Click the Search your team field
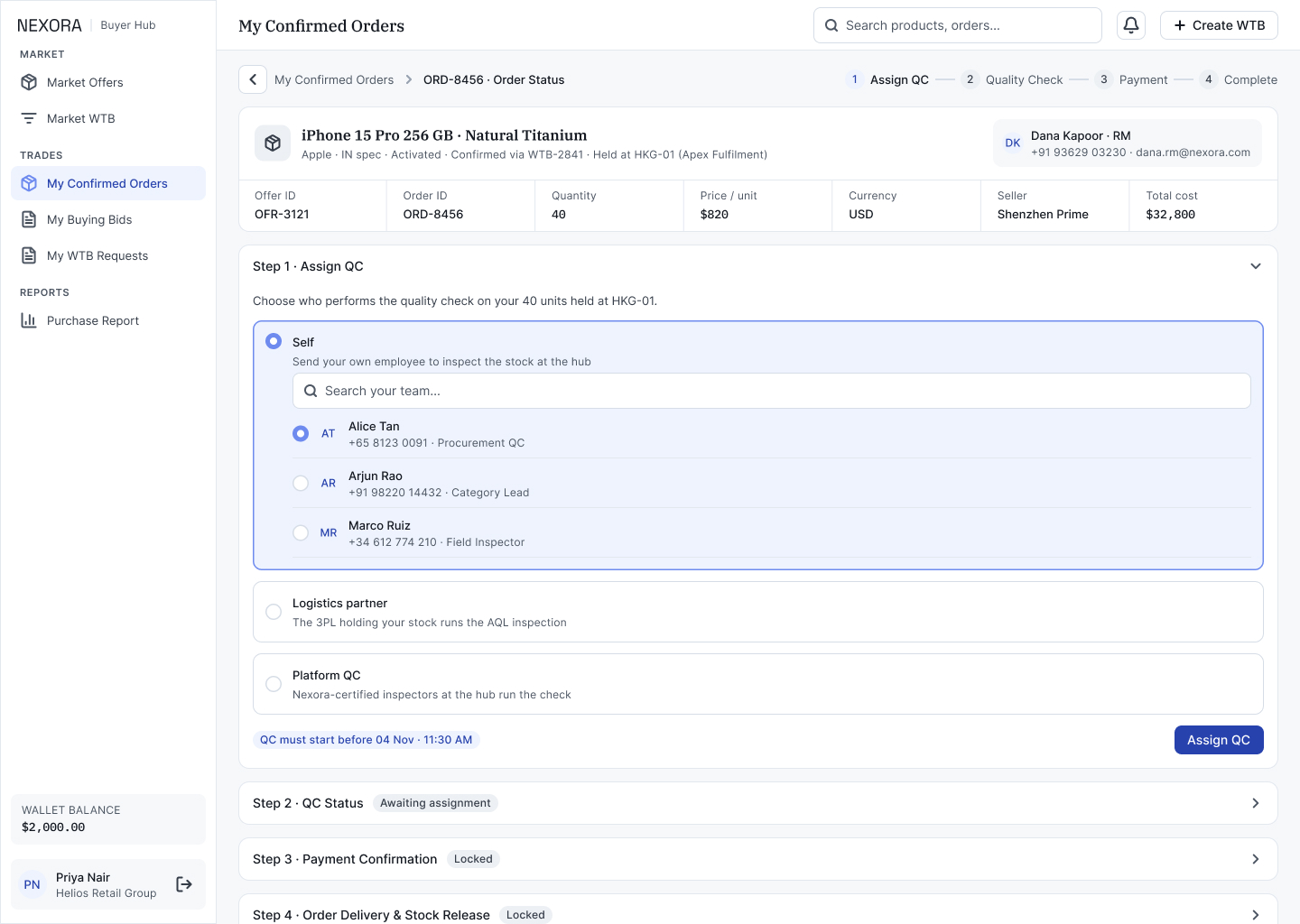 [x=772, y=391]
